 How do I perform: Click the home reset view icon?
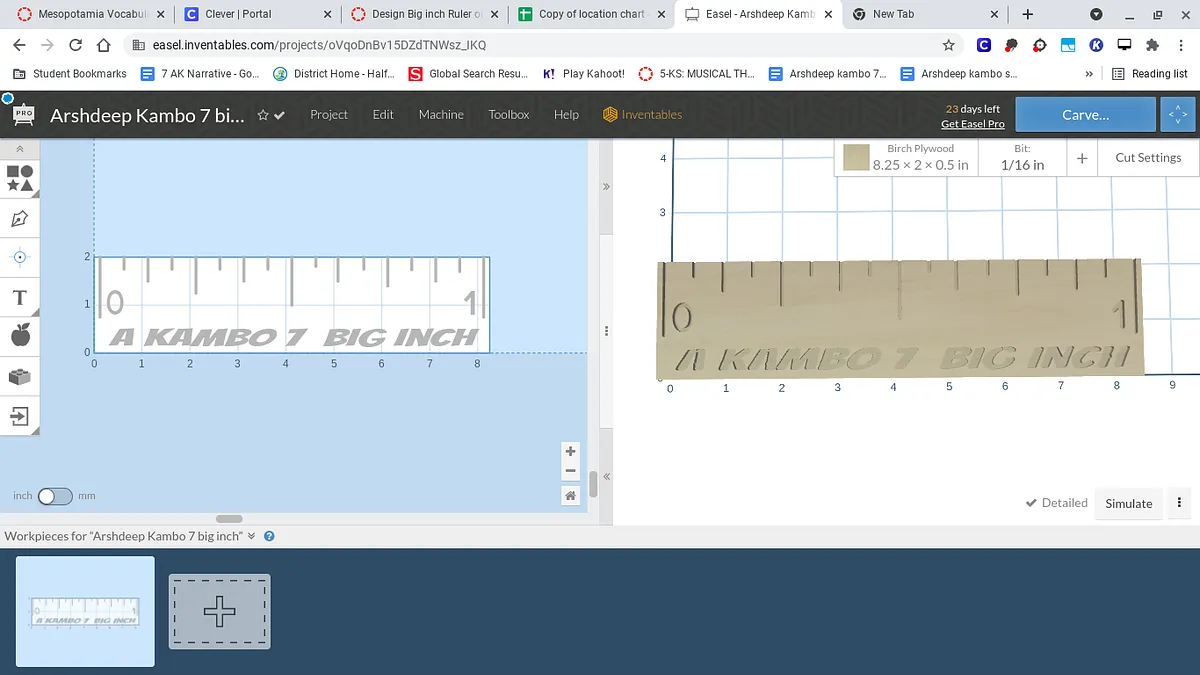[570, 495]
